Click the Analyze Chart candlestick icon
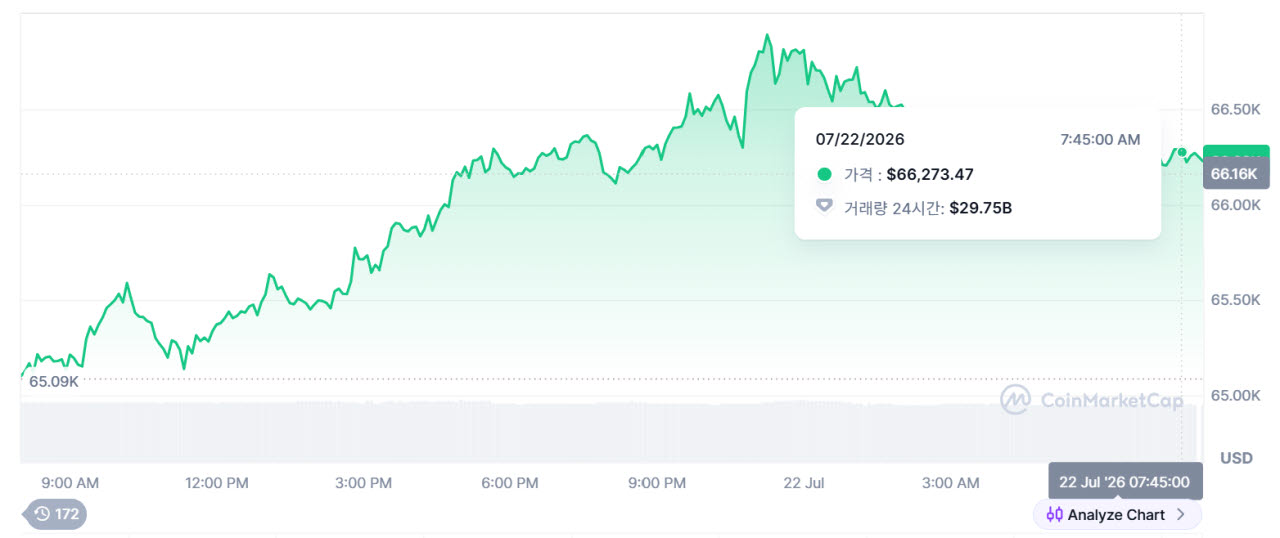 coord(1054,515)
